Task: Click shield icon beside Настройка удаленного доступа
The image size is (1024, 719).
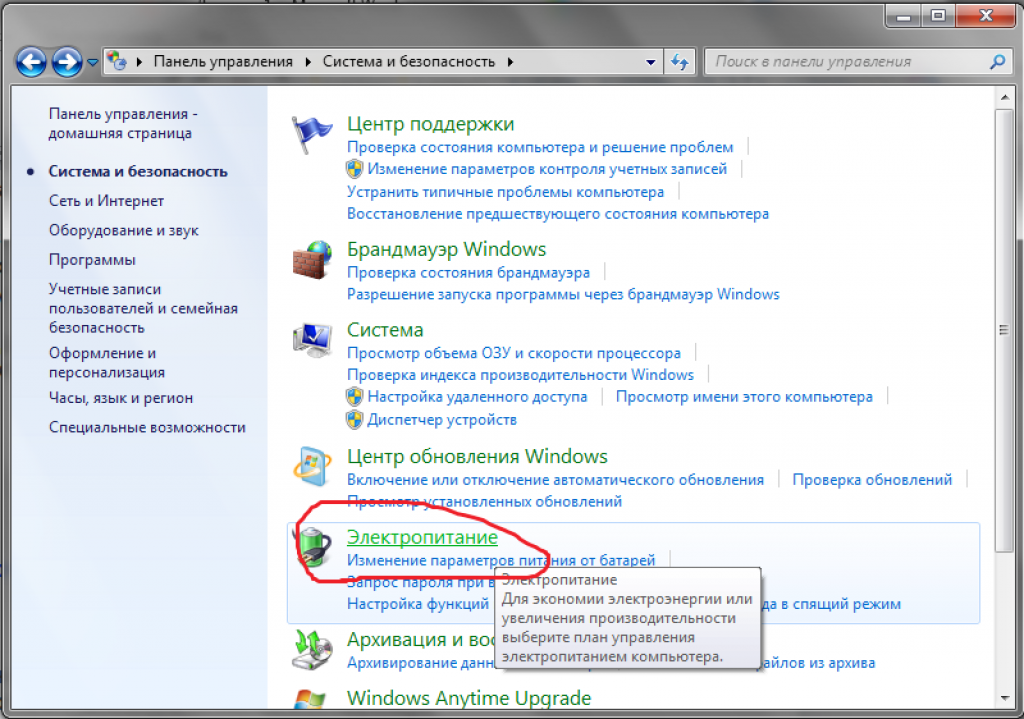Action: (354, 397)
